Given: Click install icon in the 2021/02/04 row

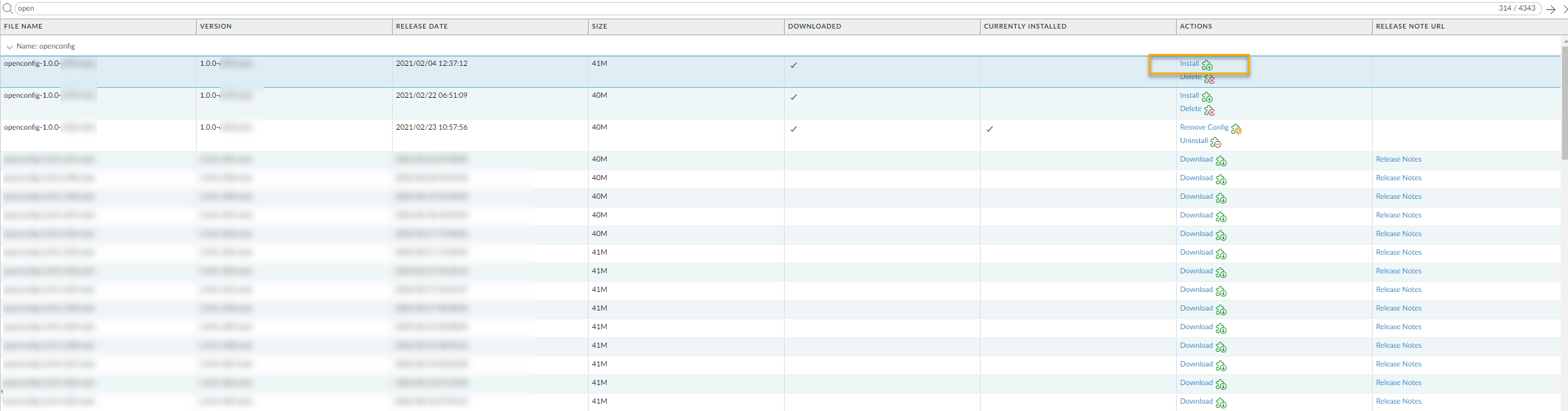Looking at the screenshot, I should (1207, 65).
